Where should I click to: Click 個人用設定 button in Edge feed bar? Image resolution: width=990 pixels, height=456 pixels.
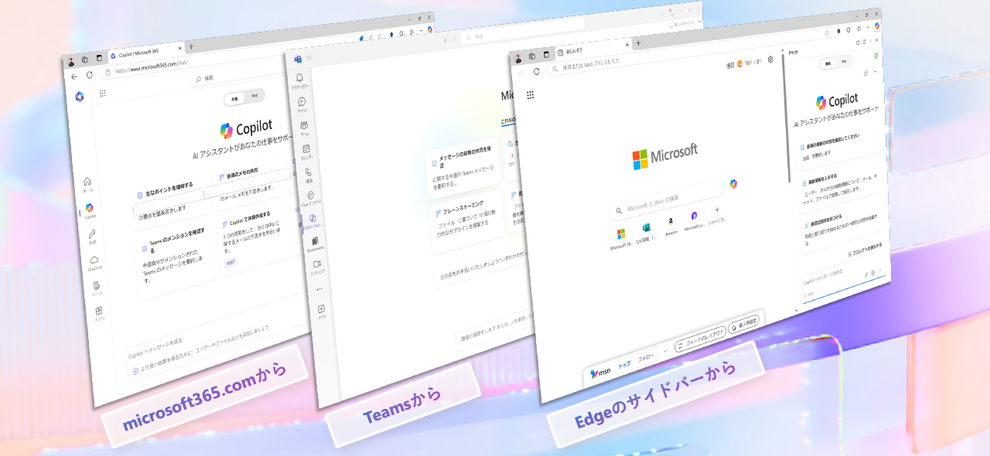click(744, 325)
